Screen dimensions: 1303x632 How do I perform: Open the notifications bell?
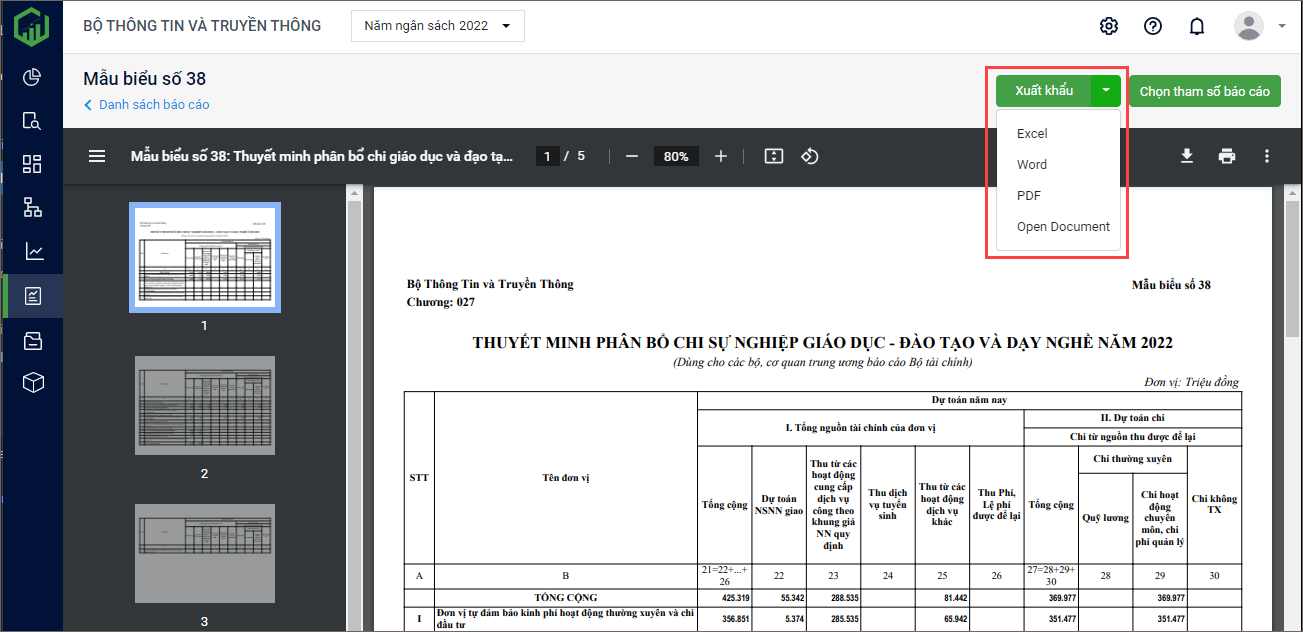(x=1196, y=26)
